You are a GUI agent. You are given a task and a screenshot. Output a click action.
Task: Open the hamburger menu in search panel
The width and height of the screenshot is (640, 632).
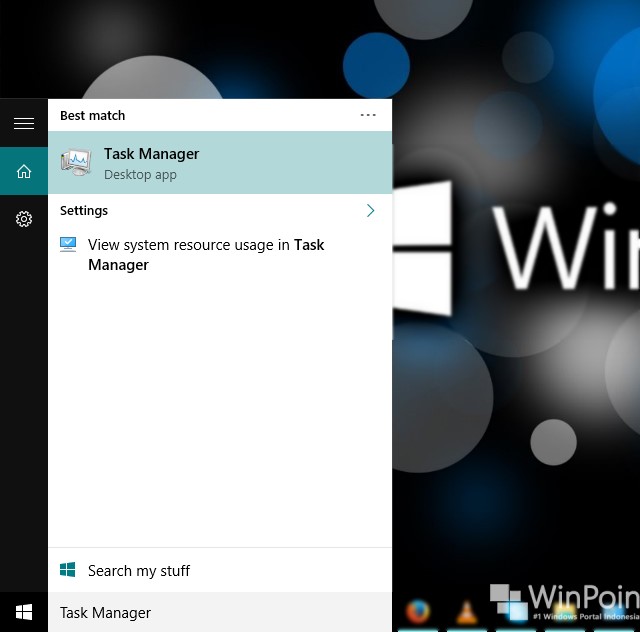(24, 123)
